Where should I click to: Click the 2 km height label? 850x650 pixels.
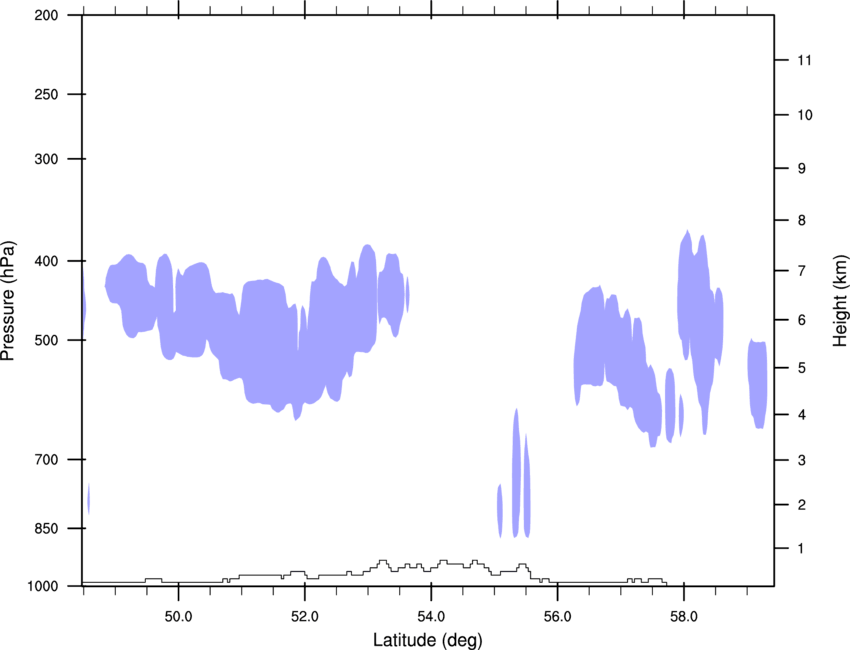click(x=802, y=505)
